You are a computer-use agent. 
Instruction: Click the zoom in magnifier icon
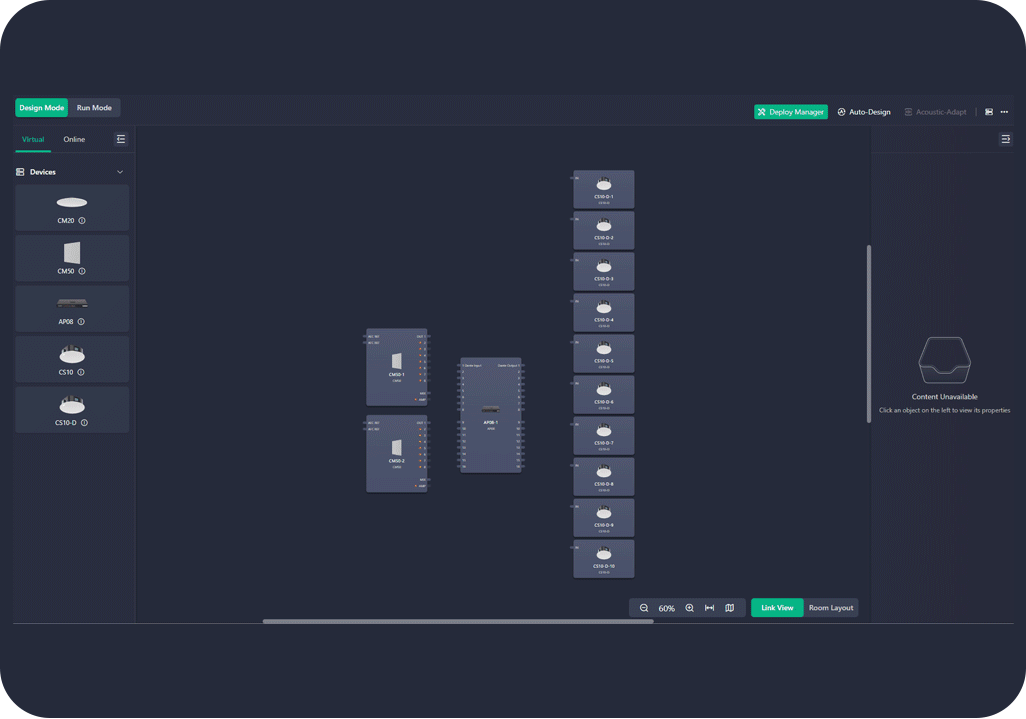(x=690, y=608)
